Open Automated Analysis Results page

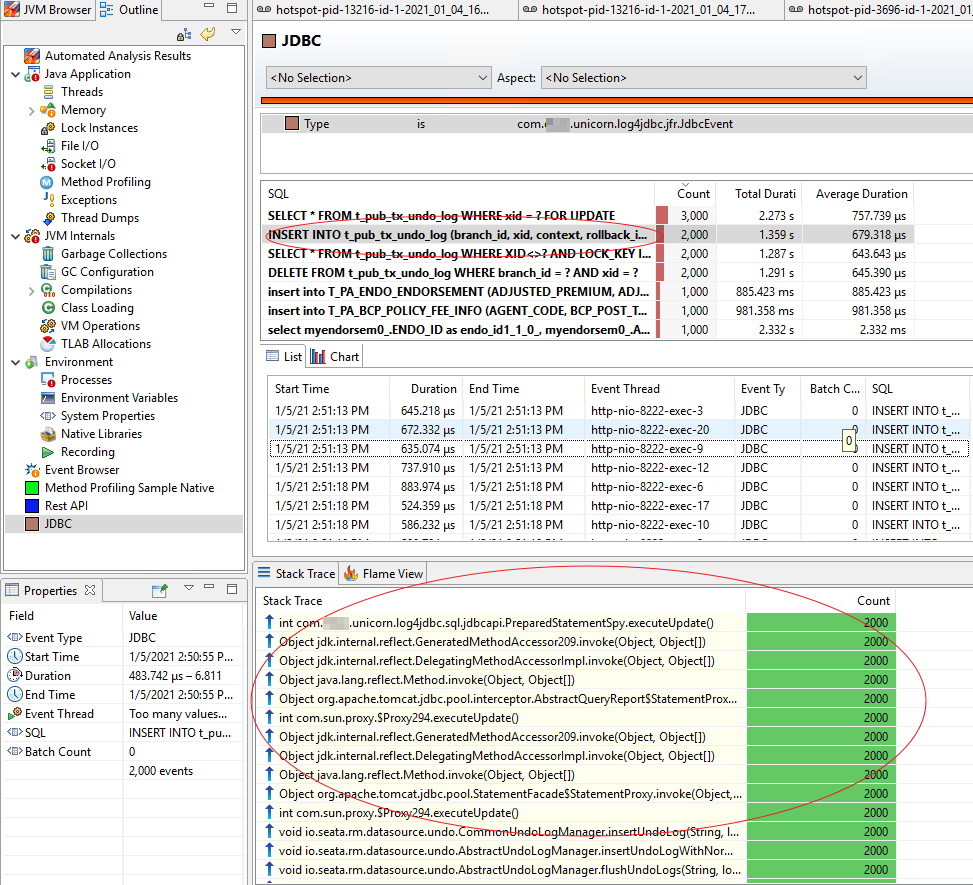click(x=117, y=56)
